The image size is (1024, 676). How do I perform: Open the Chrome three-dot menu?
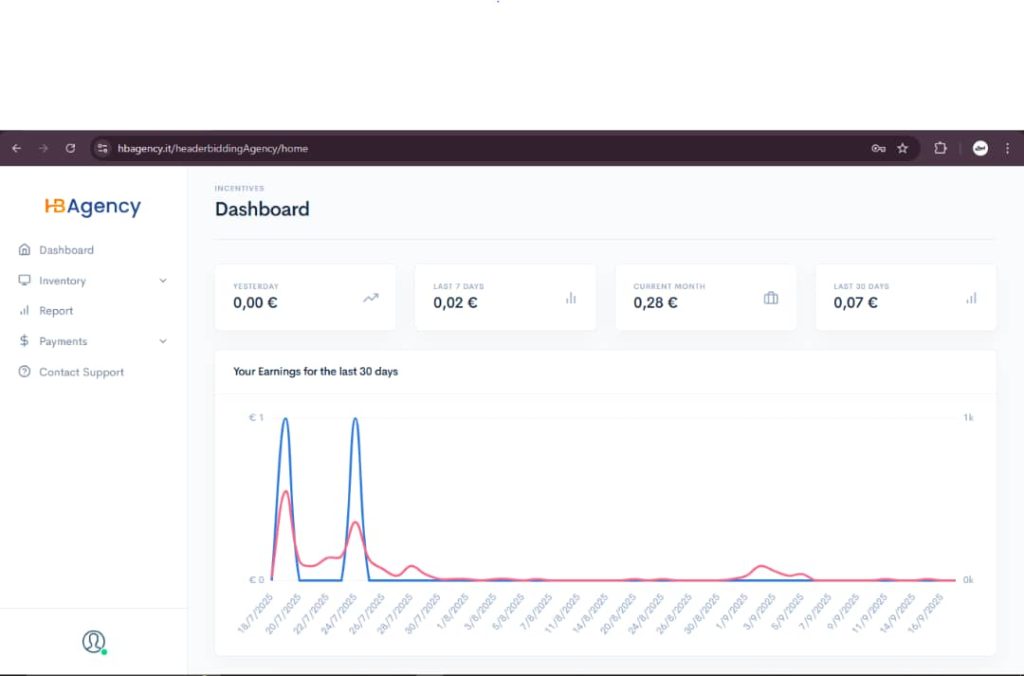pyautogui.click(x=1007, y=148)
